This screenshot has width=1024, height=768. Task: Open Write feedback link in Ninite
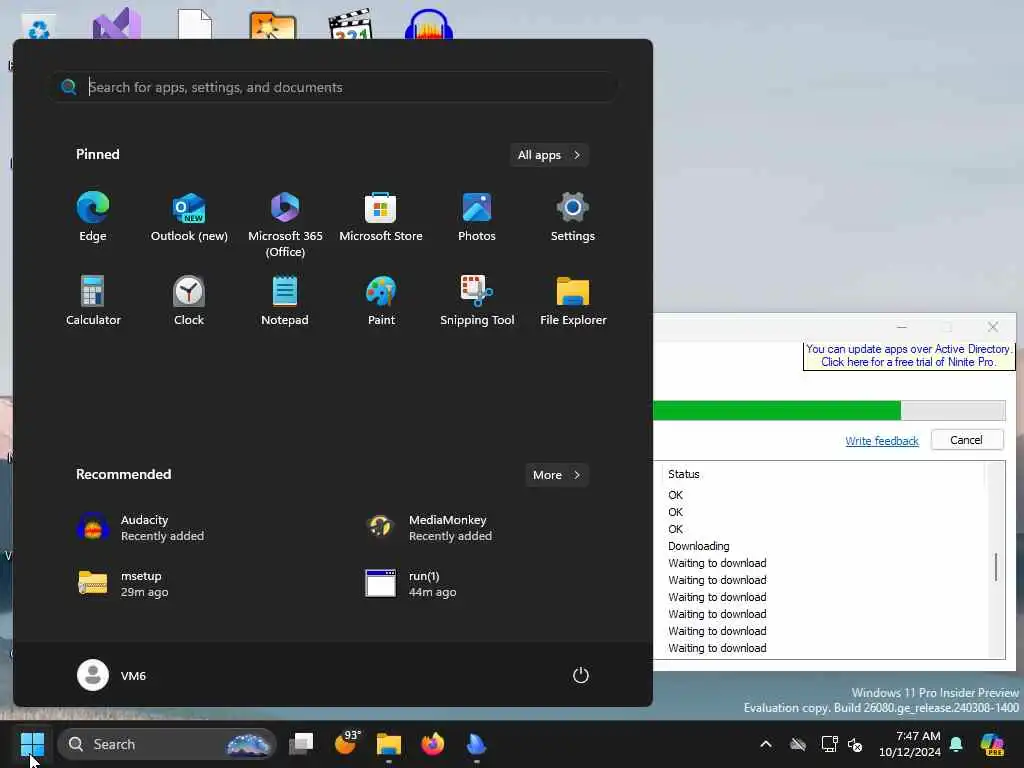(x=882, y=441)
